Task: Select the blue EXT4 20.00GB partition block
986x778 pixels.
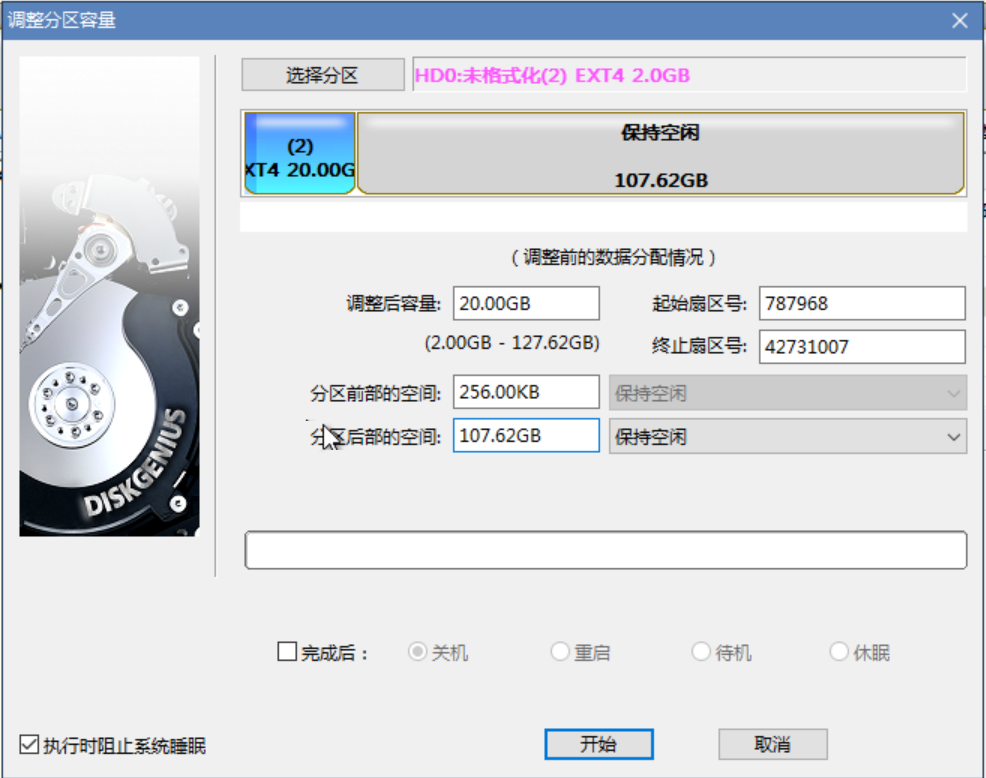Action: [299, 153]
